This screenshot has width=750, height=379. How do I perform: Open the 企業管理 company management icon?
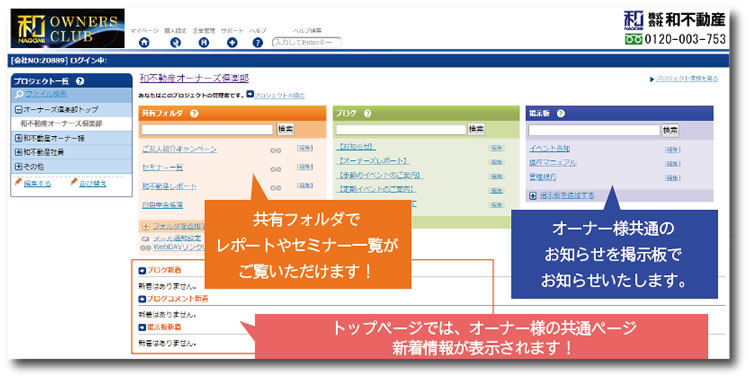[x=204, y=43]
